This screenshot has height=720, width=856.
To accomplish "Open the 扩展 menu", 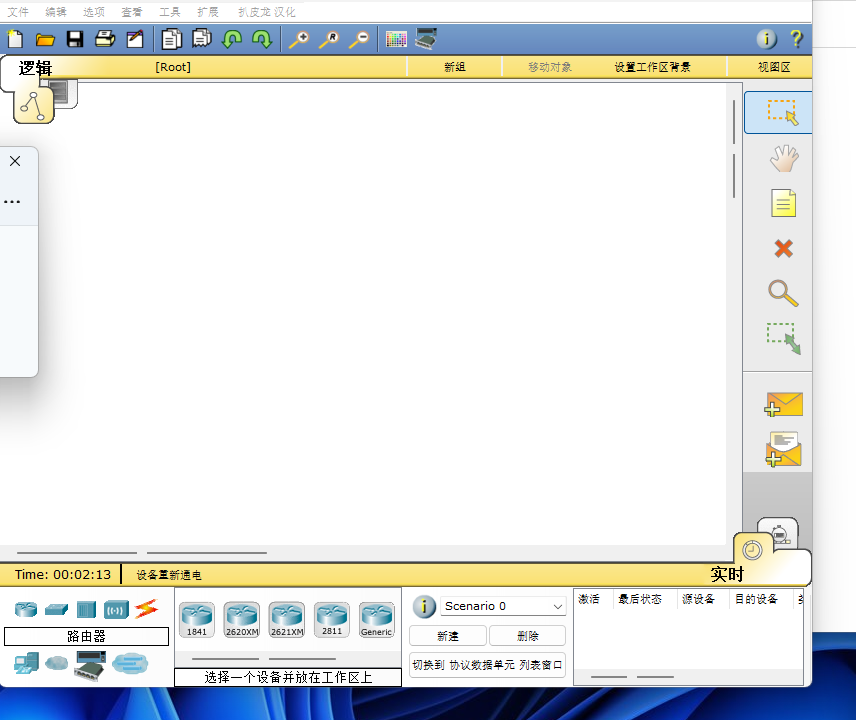I will pyautogui.click(x=208, y=12).
